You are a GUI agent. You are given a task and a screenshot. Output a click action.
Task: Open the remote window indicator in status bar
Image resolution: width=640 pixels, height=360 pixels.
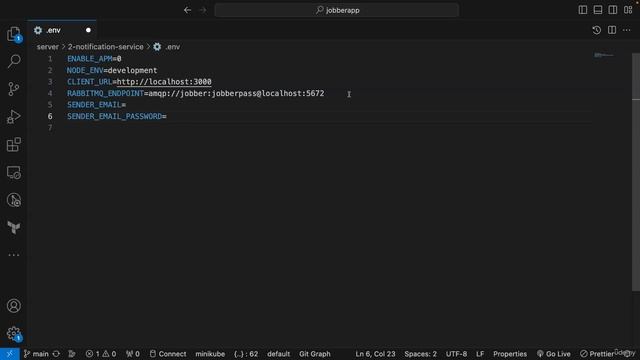coord(10,354)
